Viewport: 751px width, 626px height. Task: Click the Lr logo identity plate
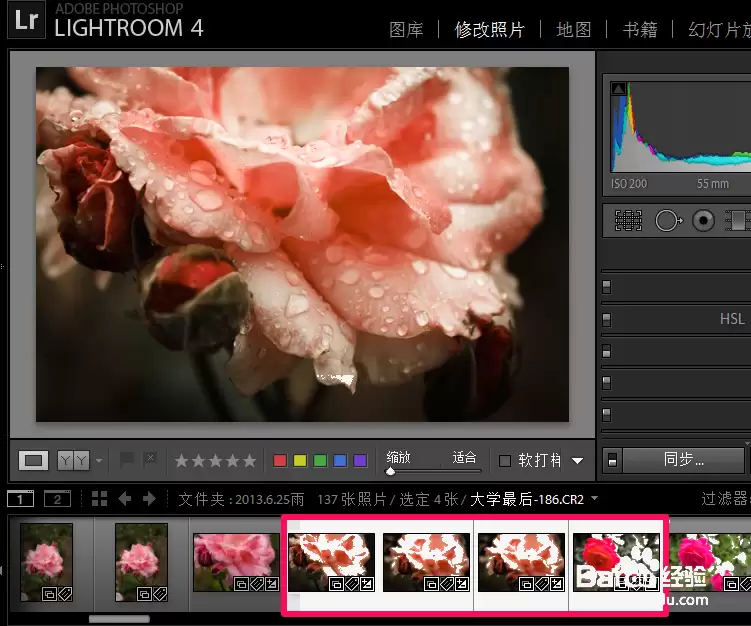27,20
